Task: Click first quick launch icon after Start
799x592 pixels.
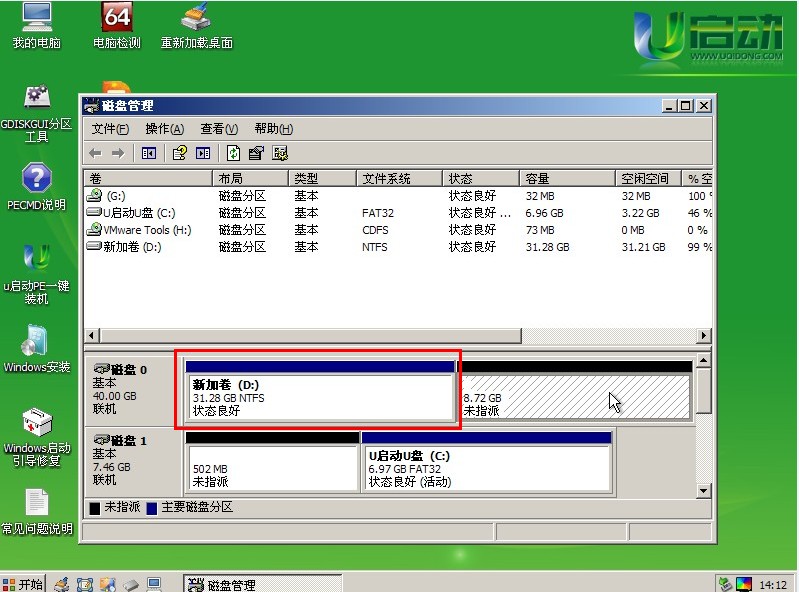Action: point(62,584)
